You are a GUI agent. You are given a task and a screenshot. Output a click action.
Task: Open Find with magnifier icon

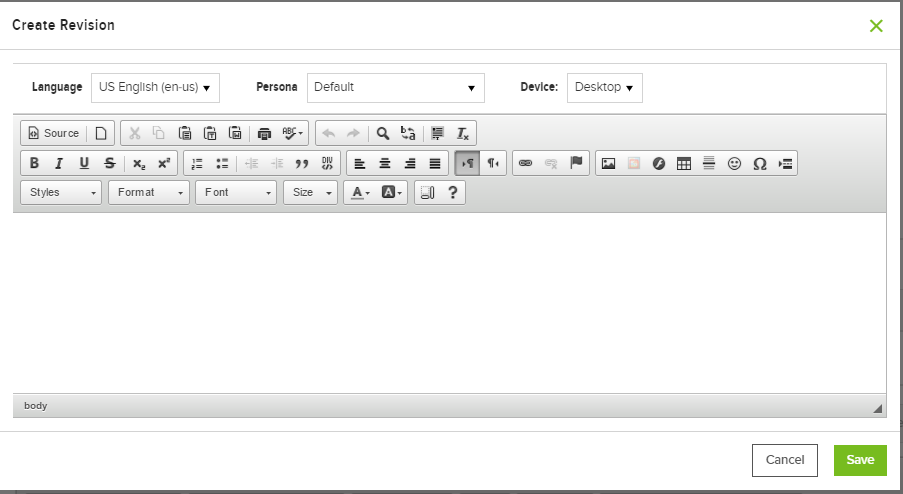[x=383, y=133]
